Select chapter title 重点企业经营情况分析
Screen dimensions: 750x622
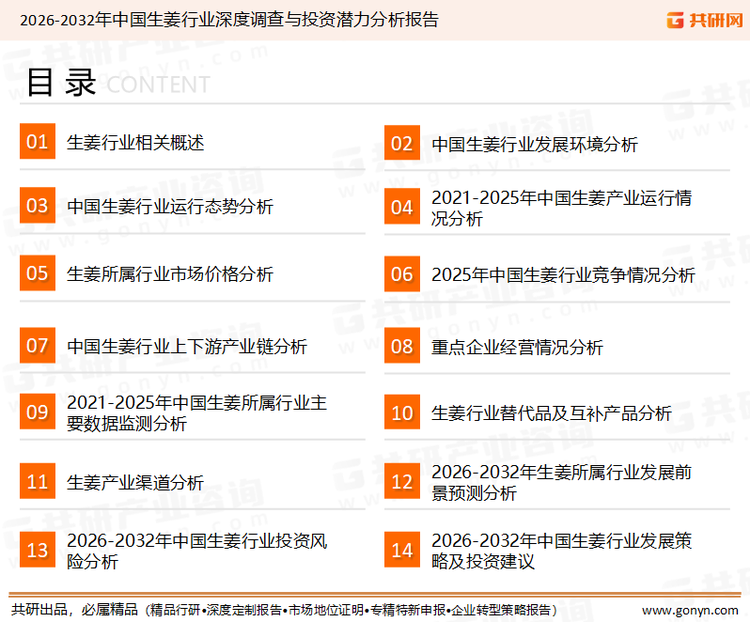pyautogui.click(x=517, y=347)
